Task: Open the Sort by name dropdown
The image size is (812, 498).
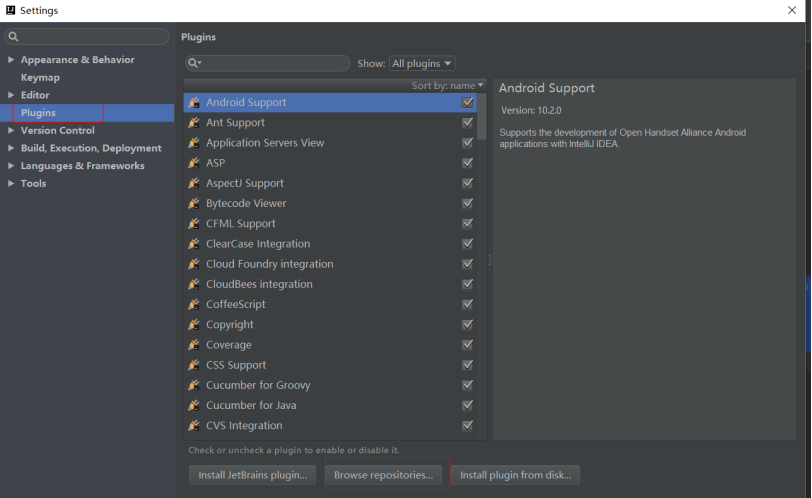Action: point(447,85)
